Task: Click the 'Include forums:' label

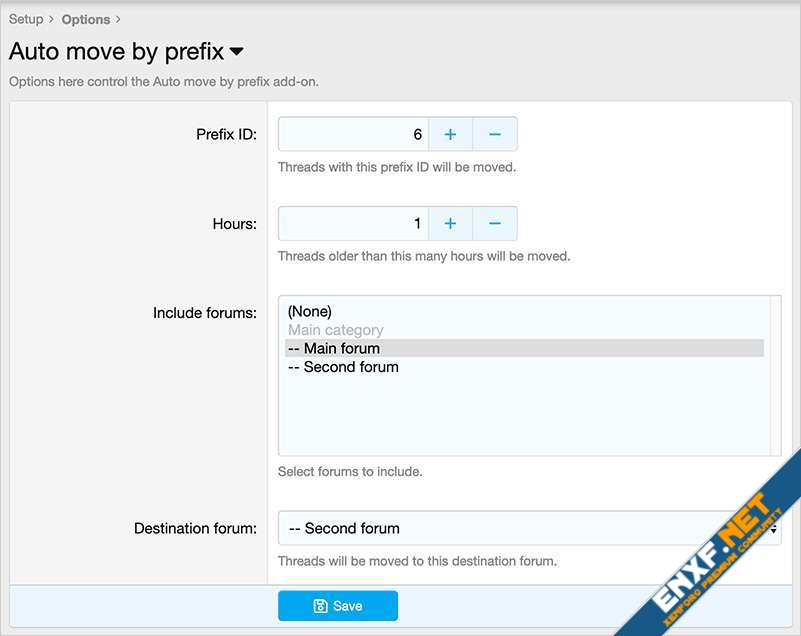Action: [205, 313]
